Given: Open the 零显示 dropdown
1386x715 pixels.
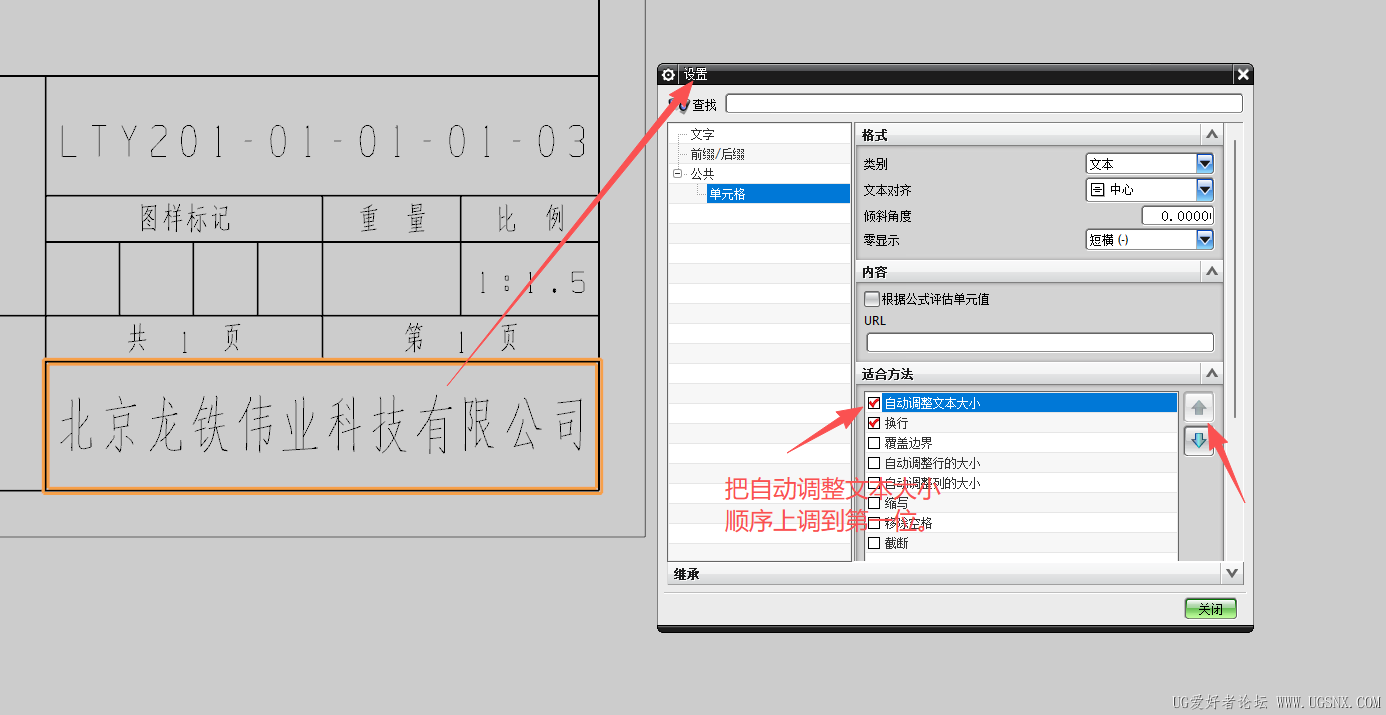Looking at the screenshot, I should 1204,239.
